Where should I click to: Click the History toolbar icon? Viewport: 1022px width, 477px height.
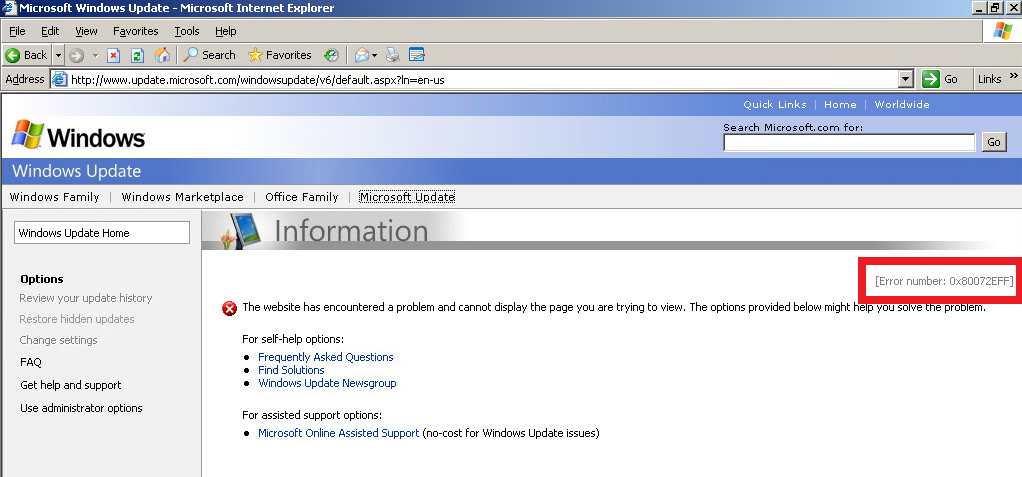[x=332, y=55]
